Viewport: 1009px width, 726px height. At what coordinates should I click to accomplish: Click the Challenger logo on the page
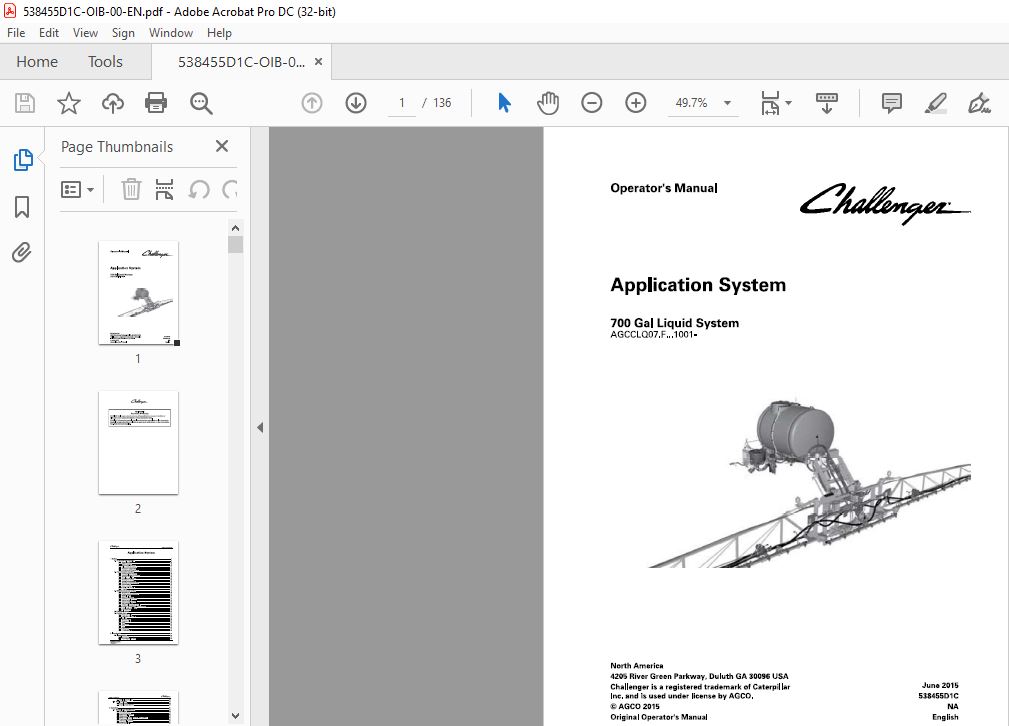click(884, 203)
